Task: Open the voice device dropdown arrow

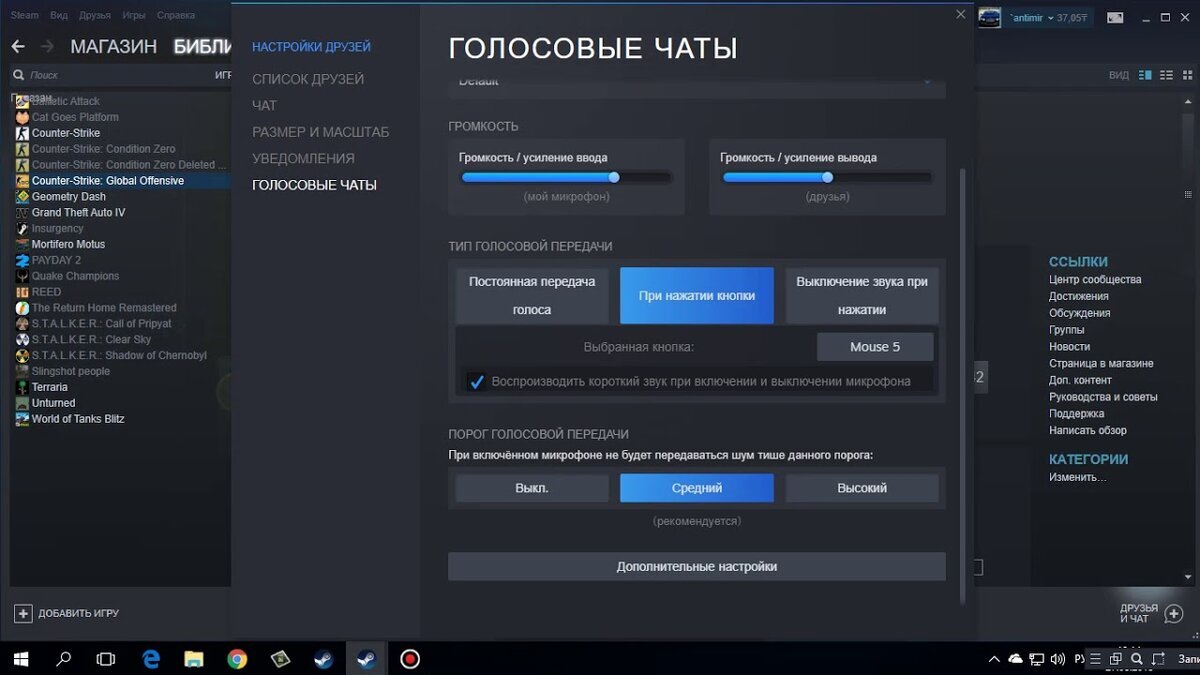Action: pyautogui.click(x=927, y=81)
